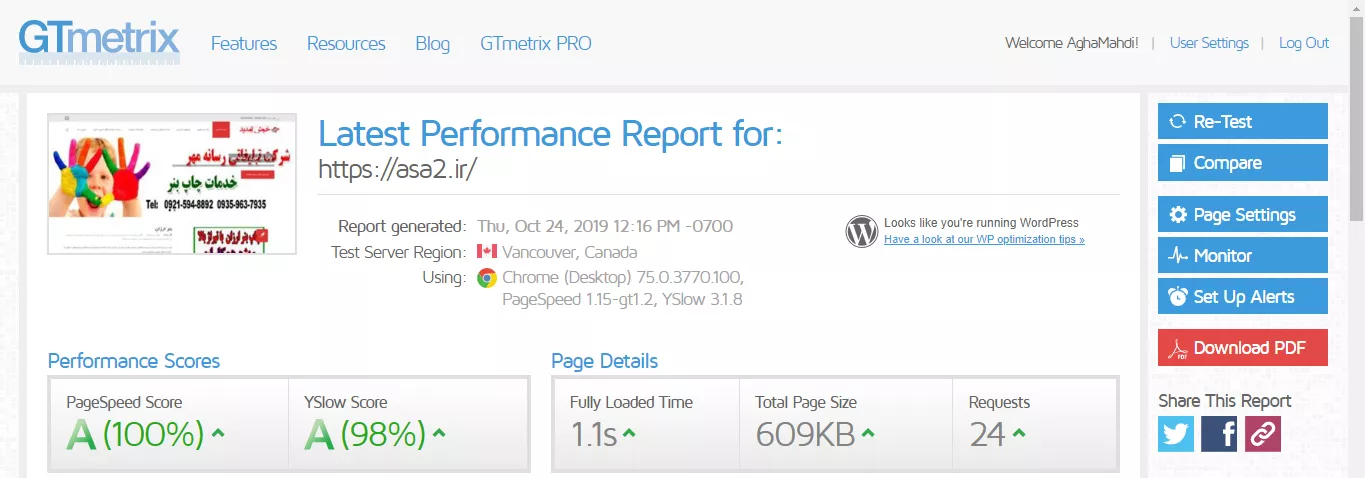The height and width of the screenshot is (478, 1366).
Task: Click the YSlow Score A (98%) value
Action: point(364,434)
